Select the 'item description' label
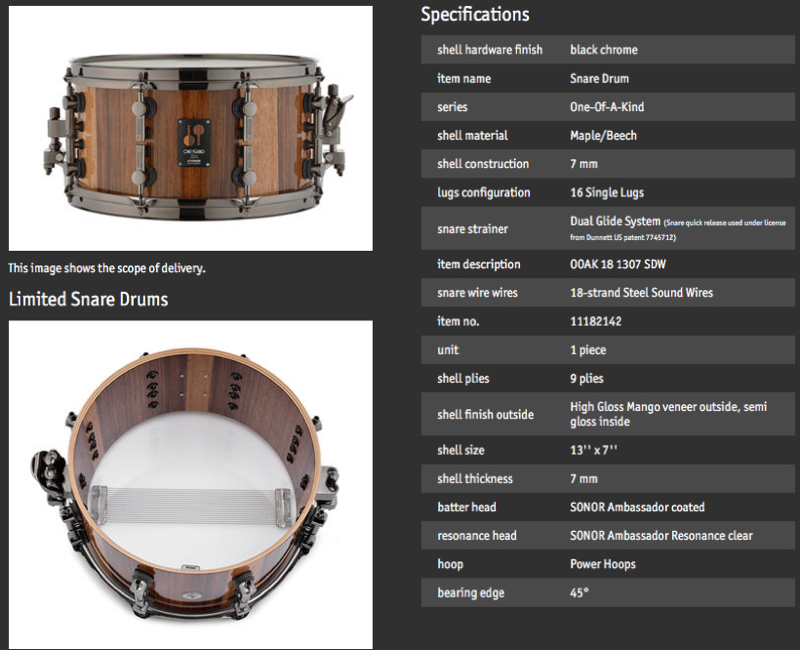The width and height of the screenshot is (800, 650). coord(479,264)
